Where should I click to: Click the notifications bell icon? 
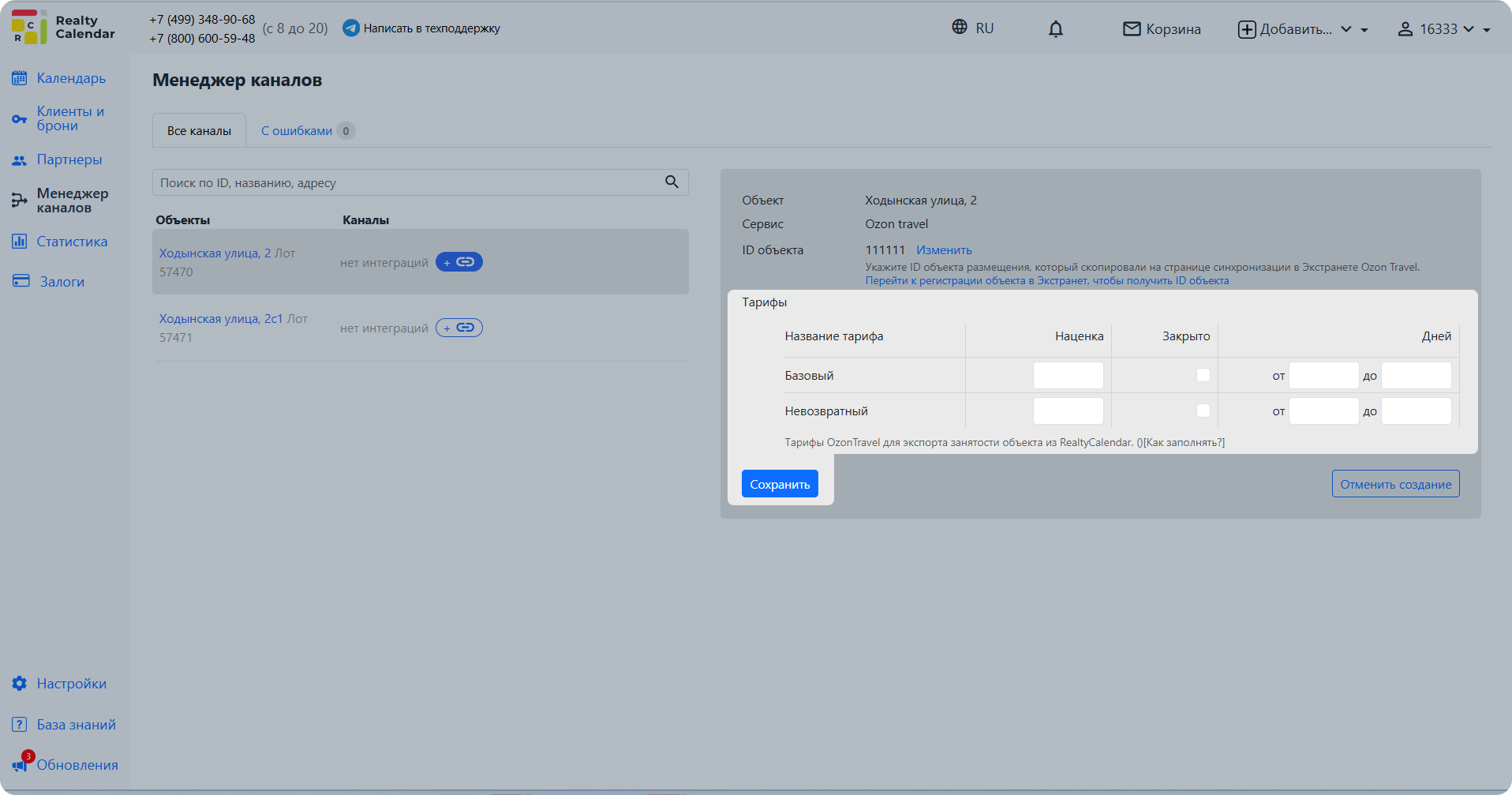(1055, 29)
